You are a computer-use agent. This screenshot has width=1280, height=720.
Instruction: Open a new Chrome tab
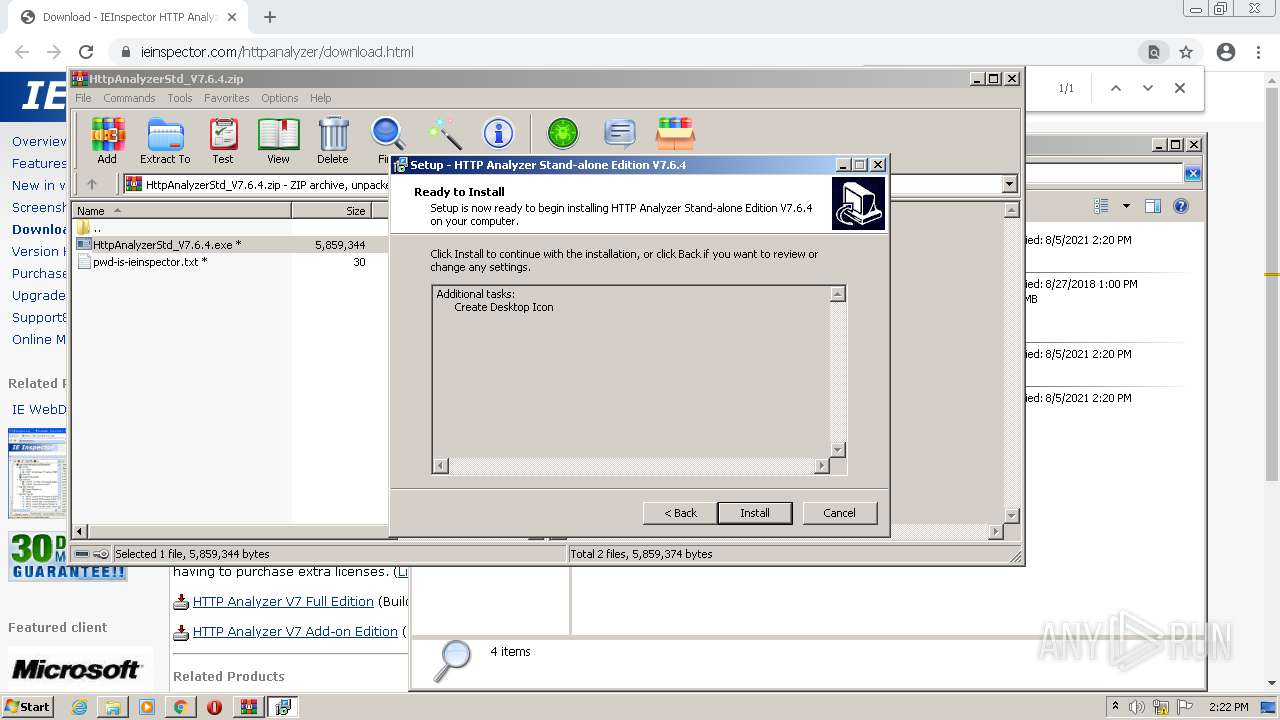tap(270, 17)
